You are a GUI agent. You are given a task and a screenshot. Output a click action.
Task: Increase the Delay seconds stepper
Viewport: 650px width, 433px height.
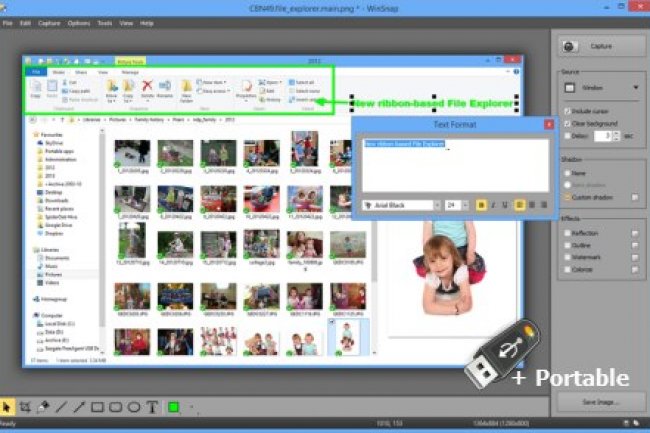[616, 133]
